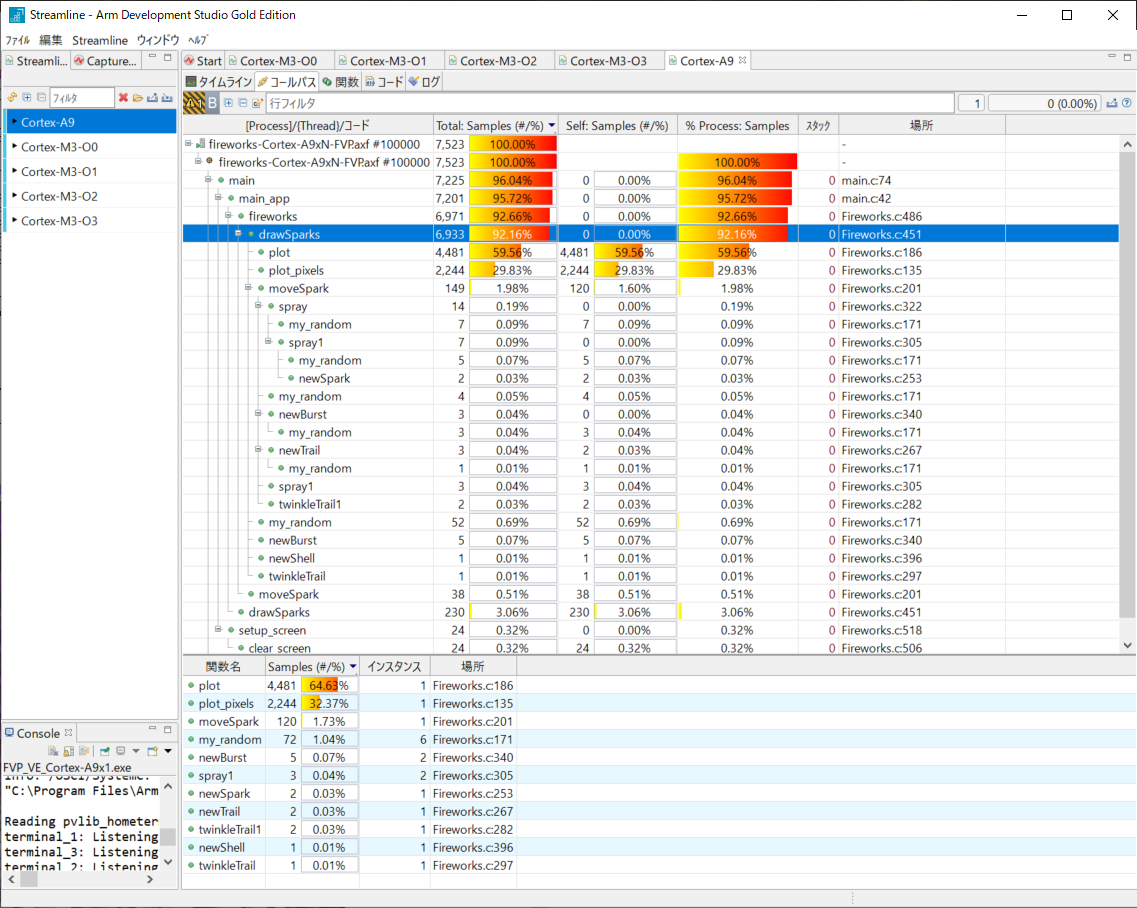The width and height of the screenshot is (1137, 908).
Task: Click export table icon at the top right
Action: coord(1112,103)
